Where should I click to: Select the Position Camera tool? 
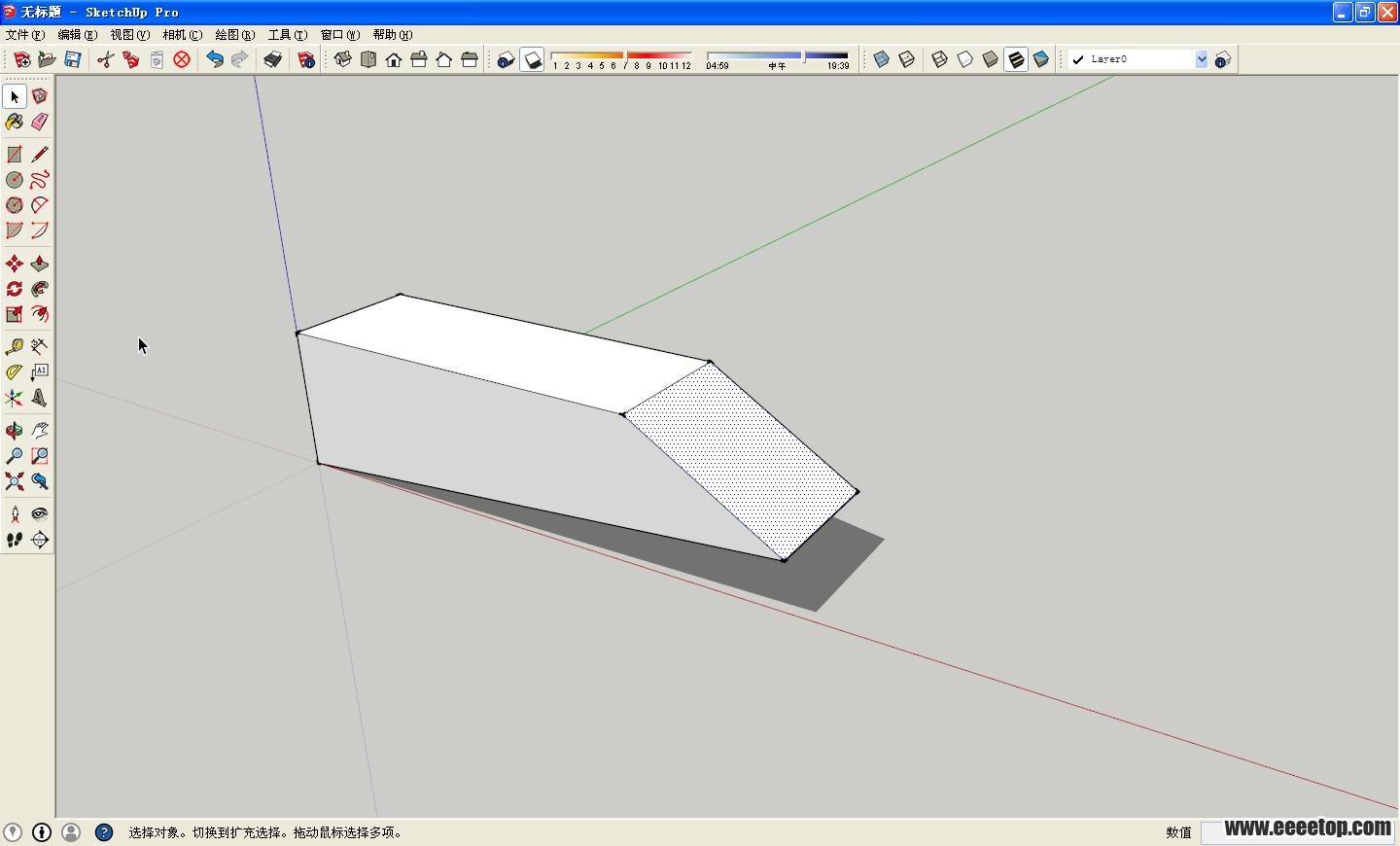15,514
